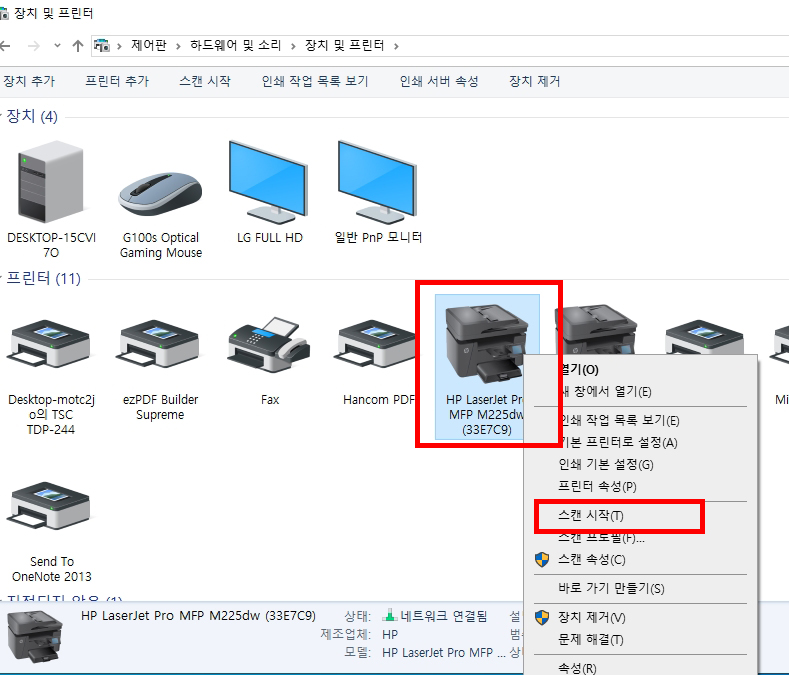Viewport: 789px width, 675px height.
Task: Click the network connected status icon
Action: 389,616
